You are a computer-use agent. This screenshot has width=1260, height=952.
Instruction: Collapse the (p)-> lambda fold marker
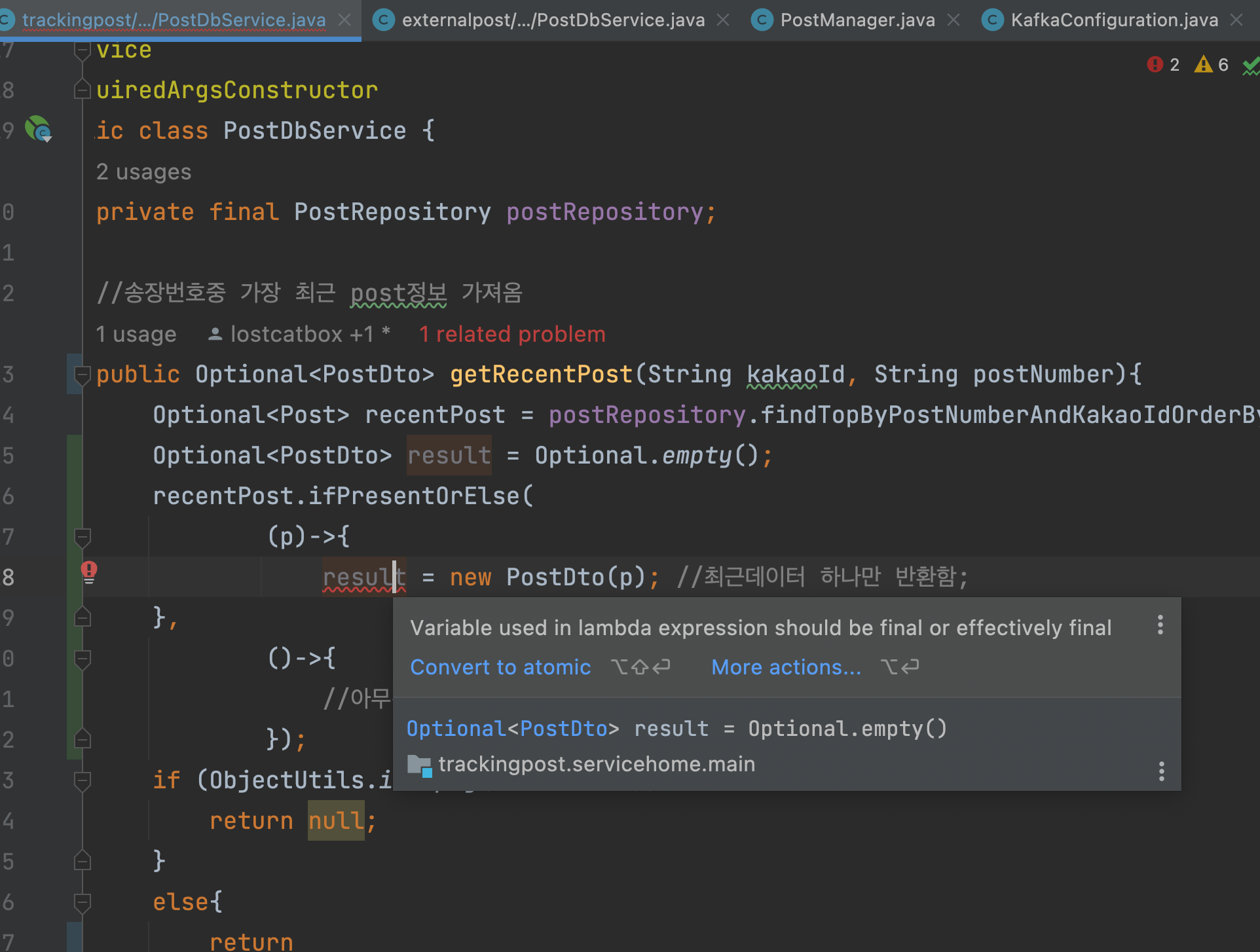click(x=83, y=538)
